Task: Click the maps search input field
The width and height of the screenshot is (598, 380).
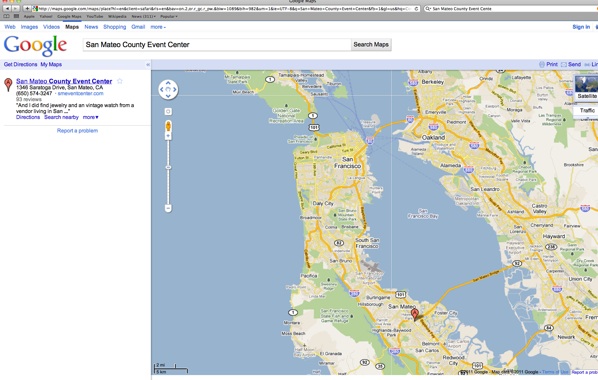Action: click(217, 44)
